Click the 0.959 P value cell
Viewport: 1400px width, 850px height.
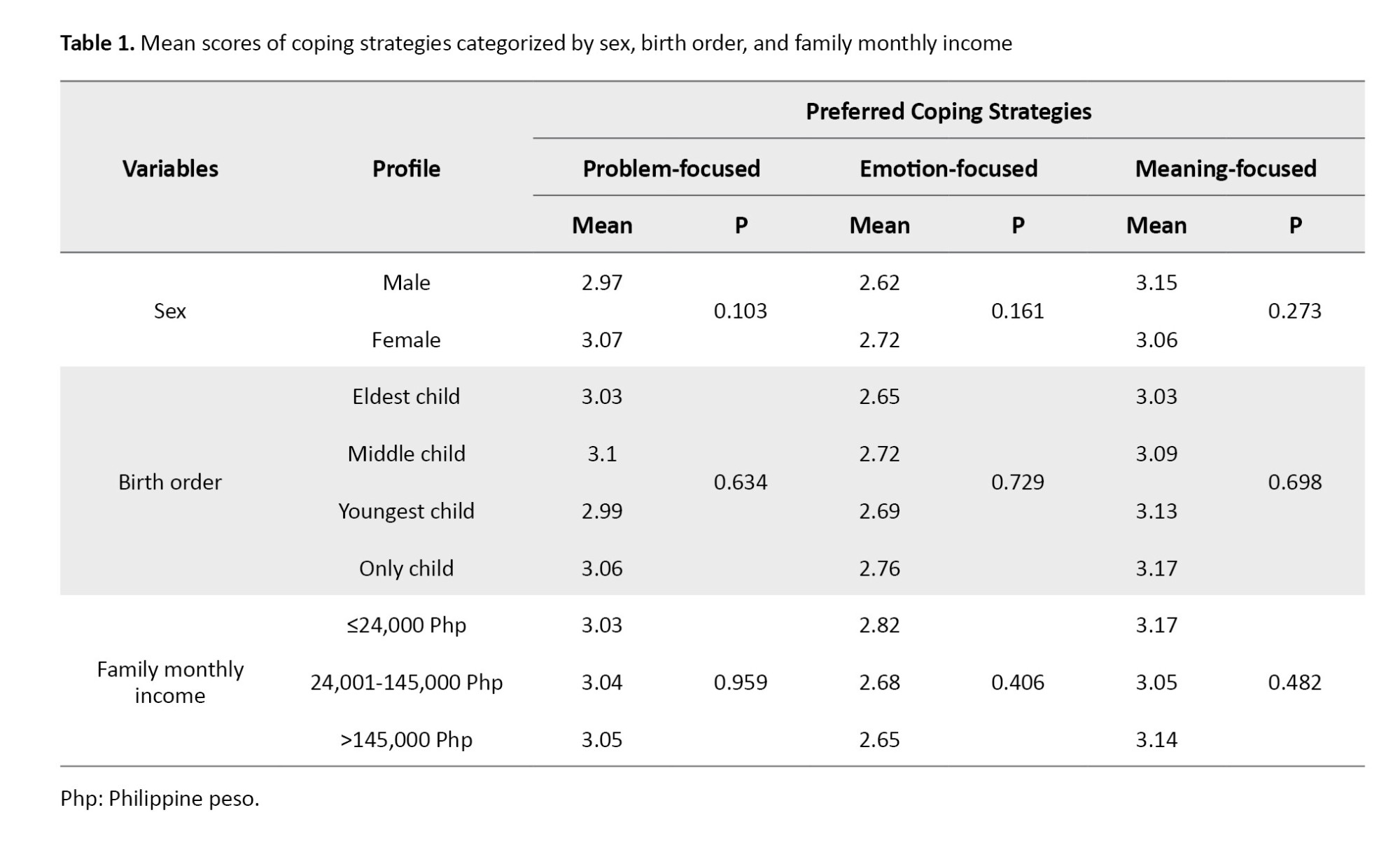[x=740, y=682]
